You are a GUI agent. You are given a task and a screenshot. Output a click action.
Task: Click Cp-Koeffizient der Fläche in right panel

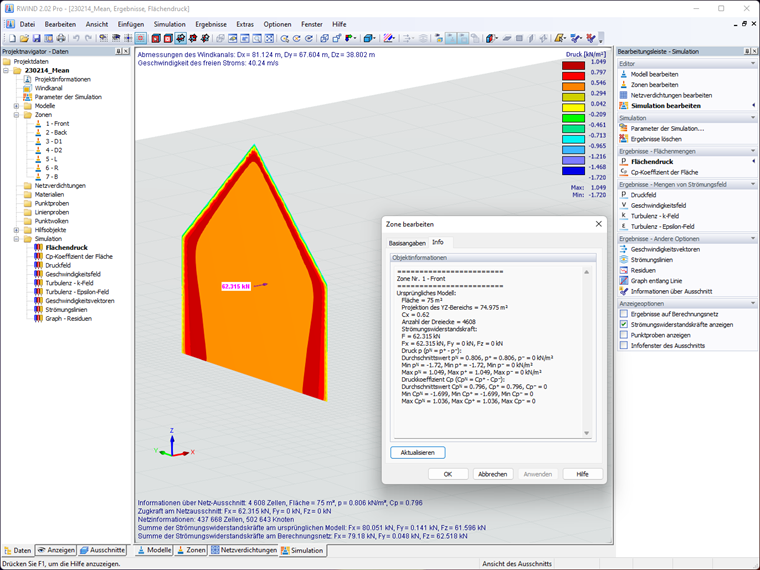pyautogui.click(x=664, y=172)
